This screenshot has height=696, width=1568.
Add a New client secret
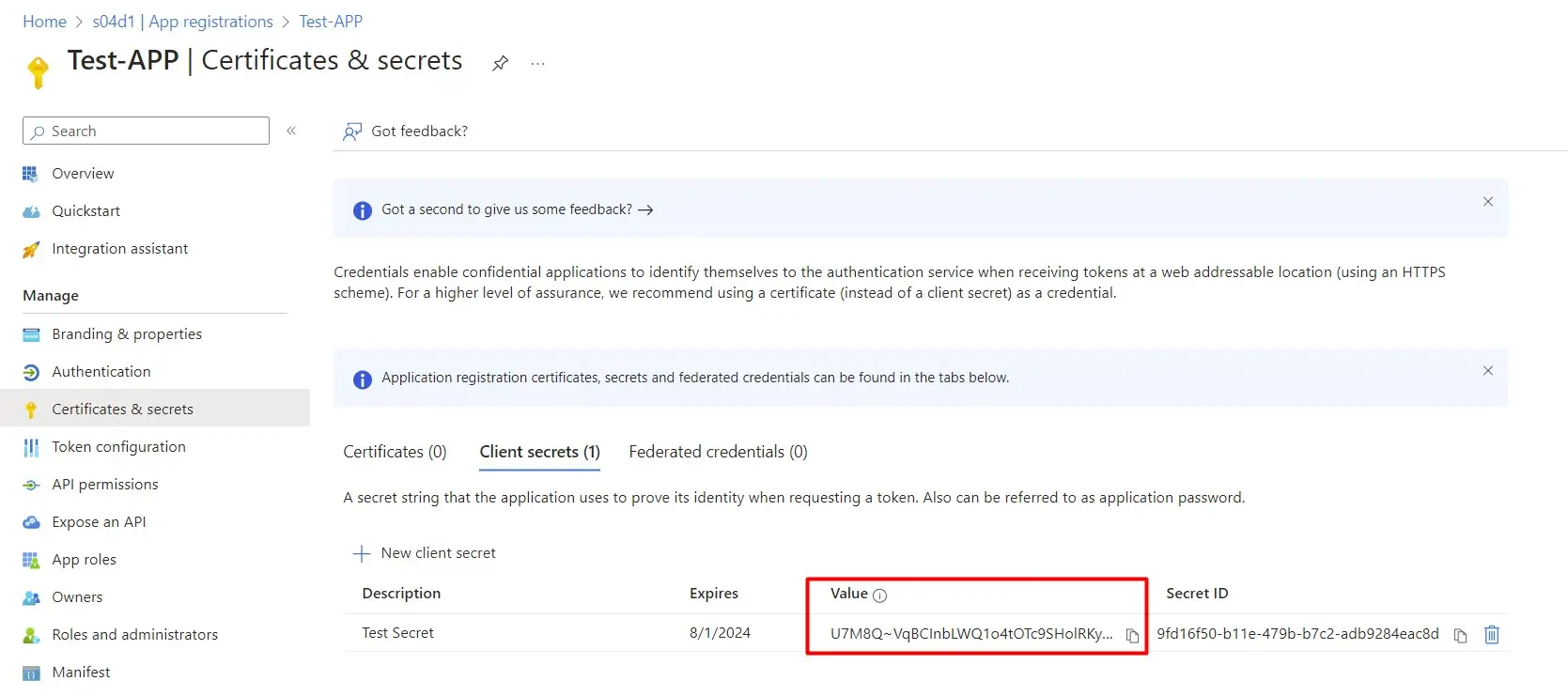pos(425,553)
